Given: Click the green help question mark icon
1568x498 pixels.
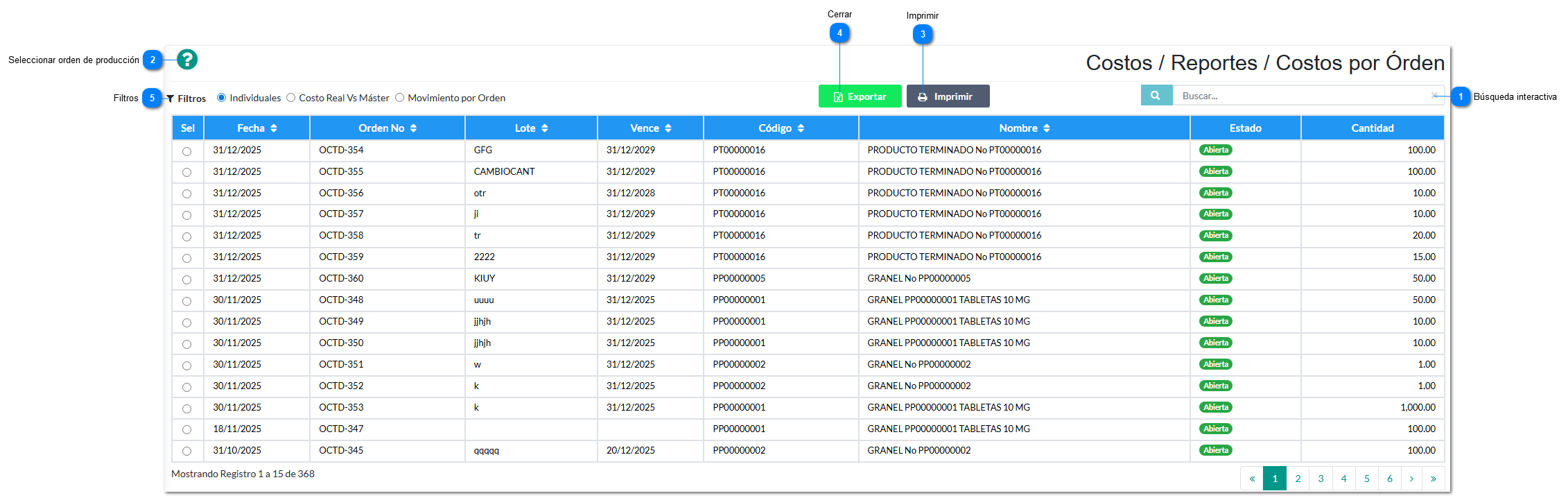Looking at the screenshot, I should click(187, 60).
